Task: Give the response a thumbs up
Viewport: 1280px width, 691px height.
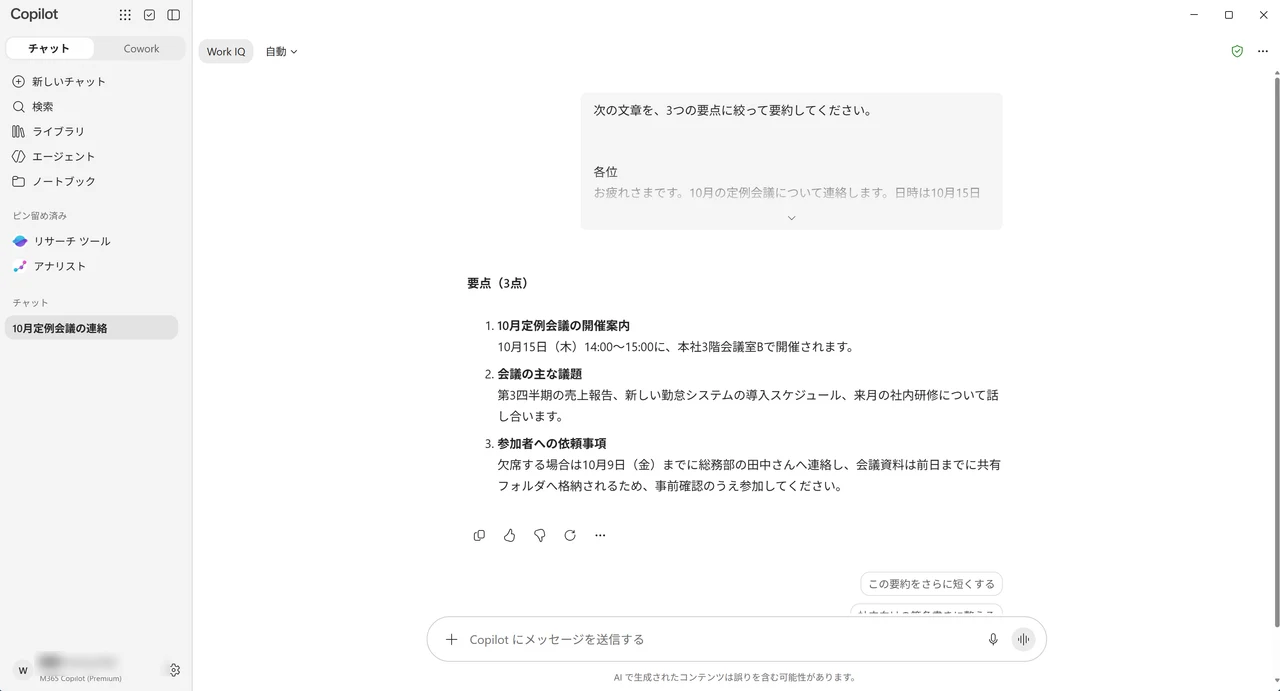Action: pyautogui.click(x=509, y=535)
